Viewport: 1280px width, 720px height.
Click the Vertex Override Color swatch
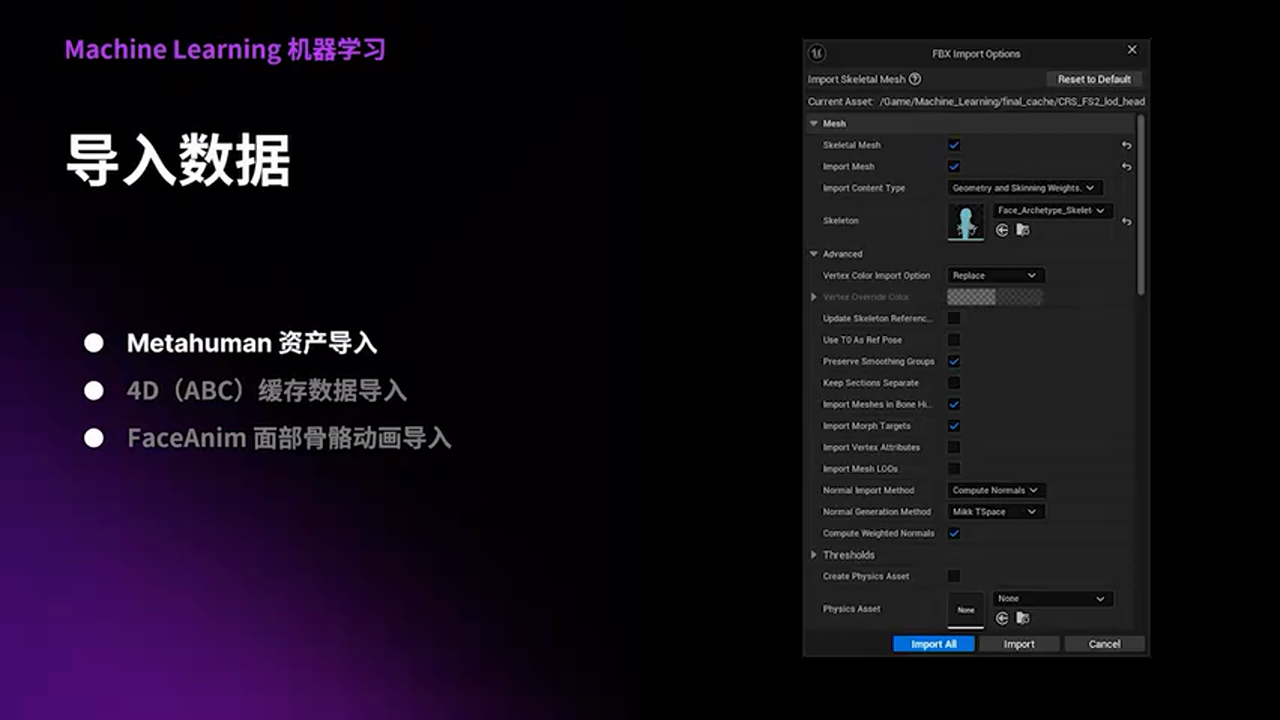pos(995,297)
